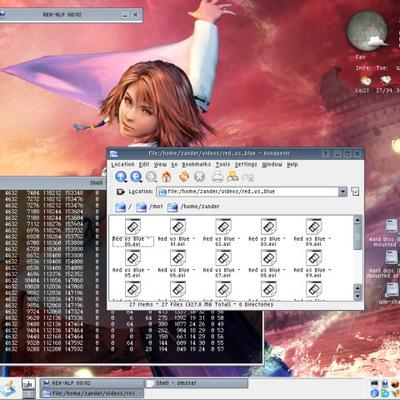
Task: Click the last greyed icon in Konqueror toolbar
Action: click(x=248, y=177)
